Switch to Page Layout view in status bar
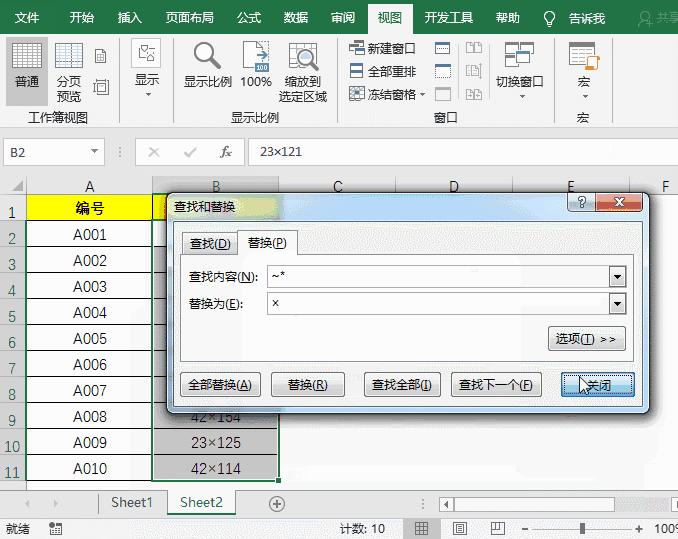Image resolution: width=678 pixels, height=539 pixels. (460, 528)
